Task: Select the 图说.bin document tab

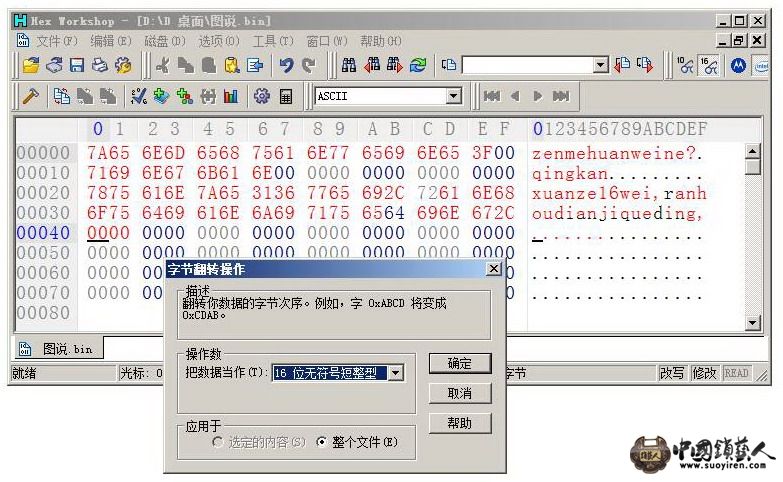Action: point(57,349)
